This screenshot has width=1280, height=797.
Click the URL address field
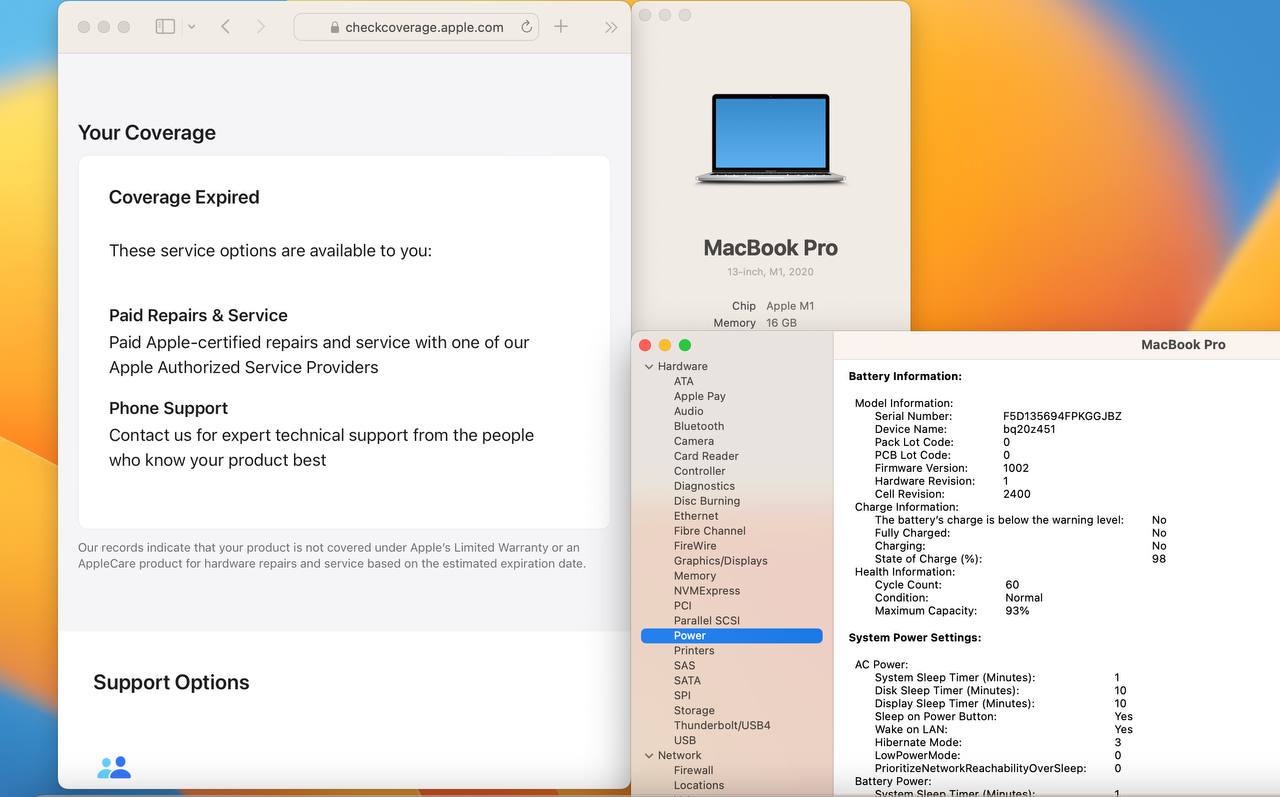pos(424,28)
